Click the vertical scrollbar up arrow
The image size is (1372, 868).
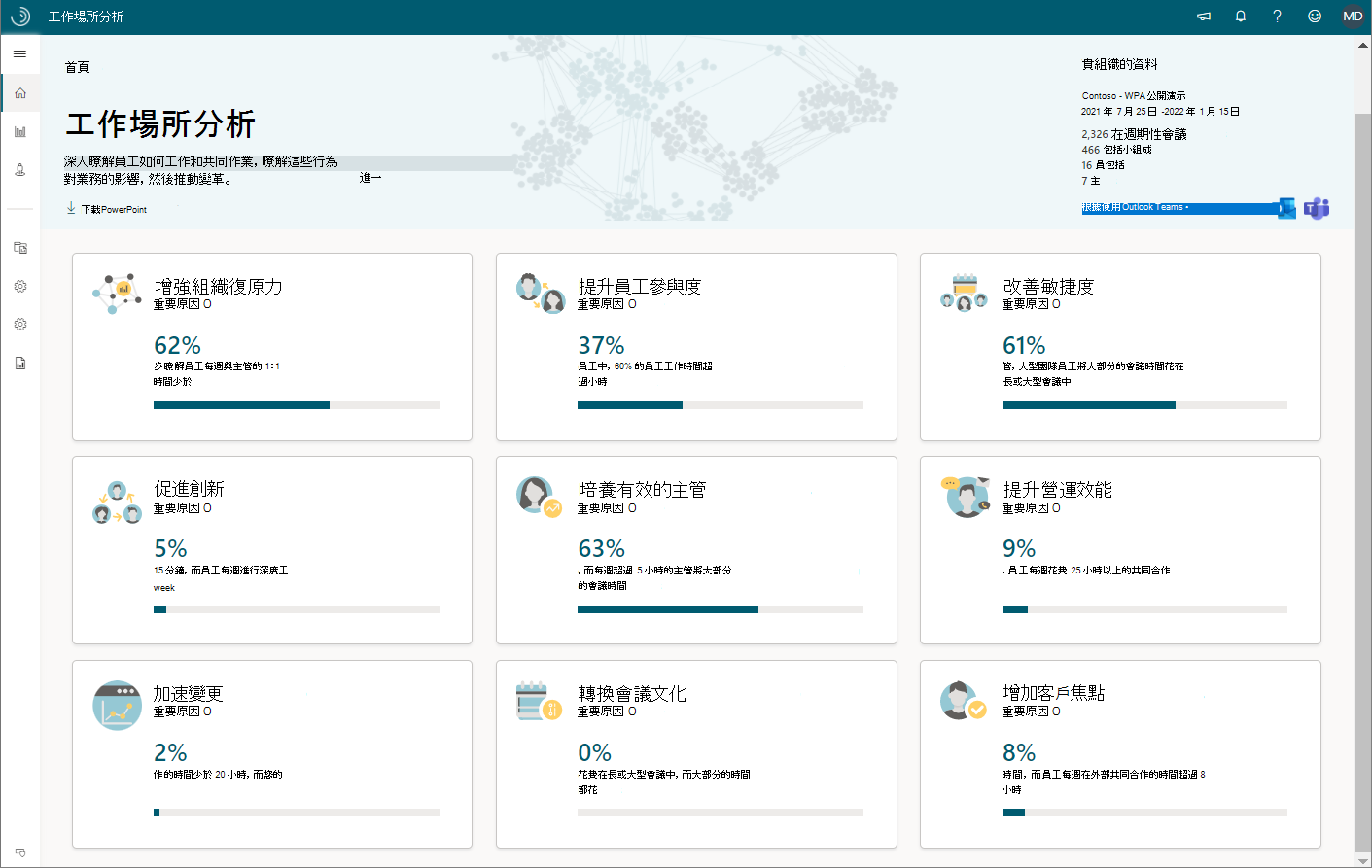1363,44
